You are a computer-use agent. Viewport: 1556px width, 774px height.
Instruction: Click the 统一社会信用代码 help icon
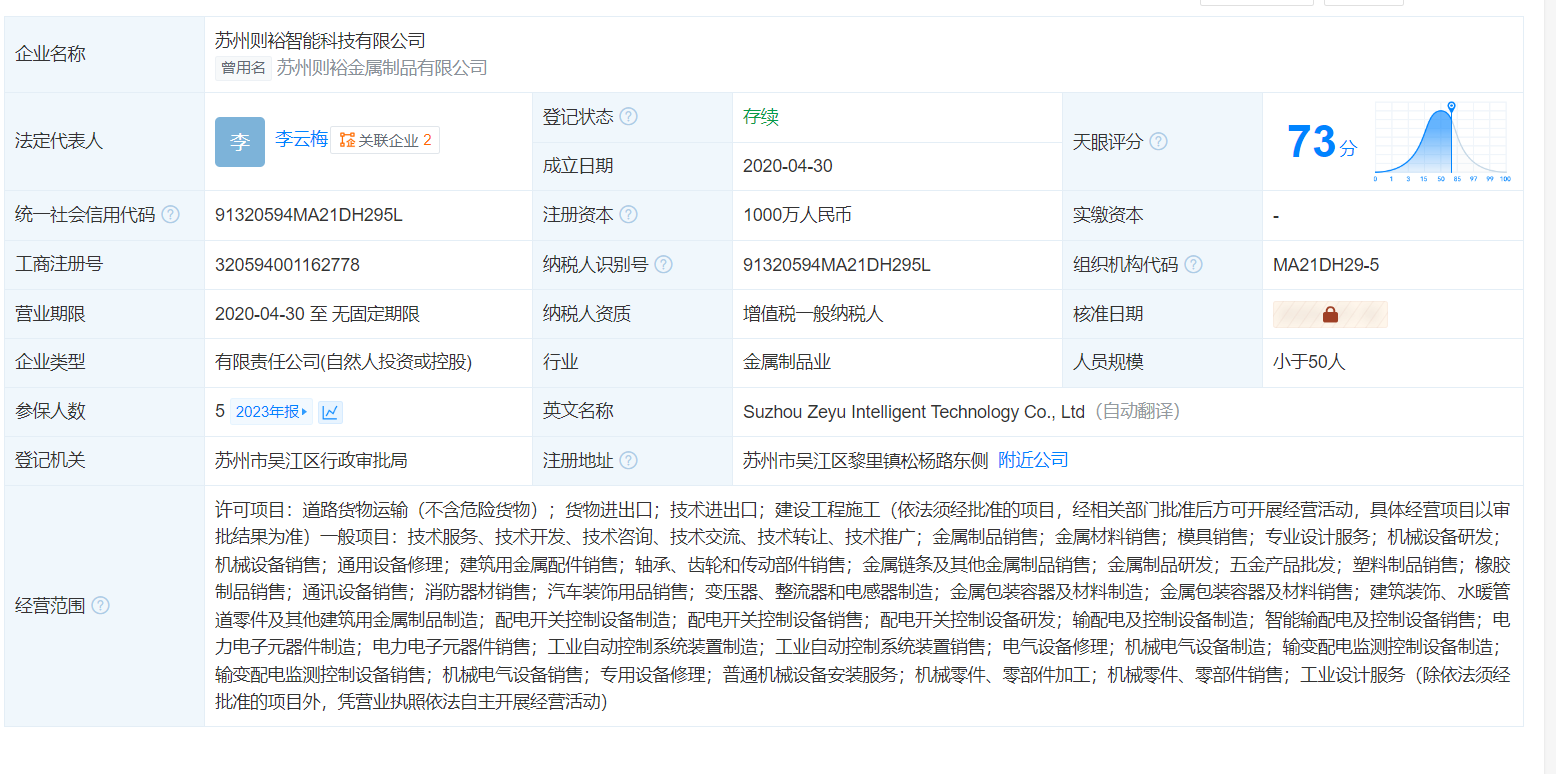point(171,215)
